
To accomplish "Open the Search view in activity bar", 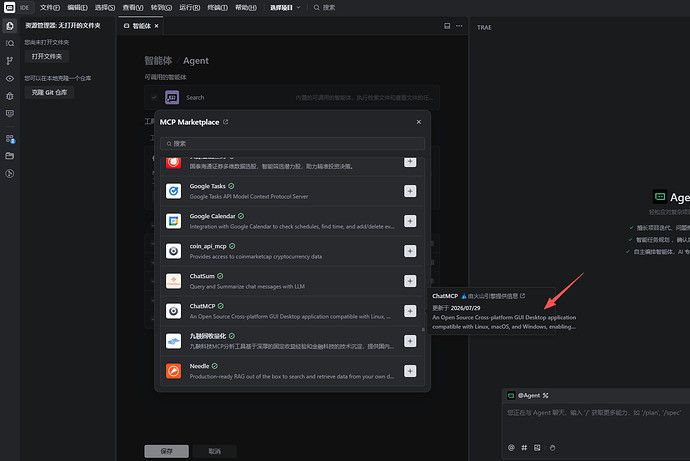I will coord(10,43).
